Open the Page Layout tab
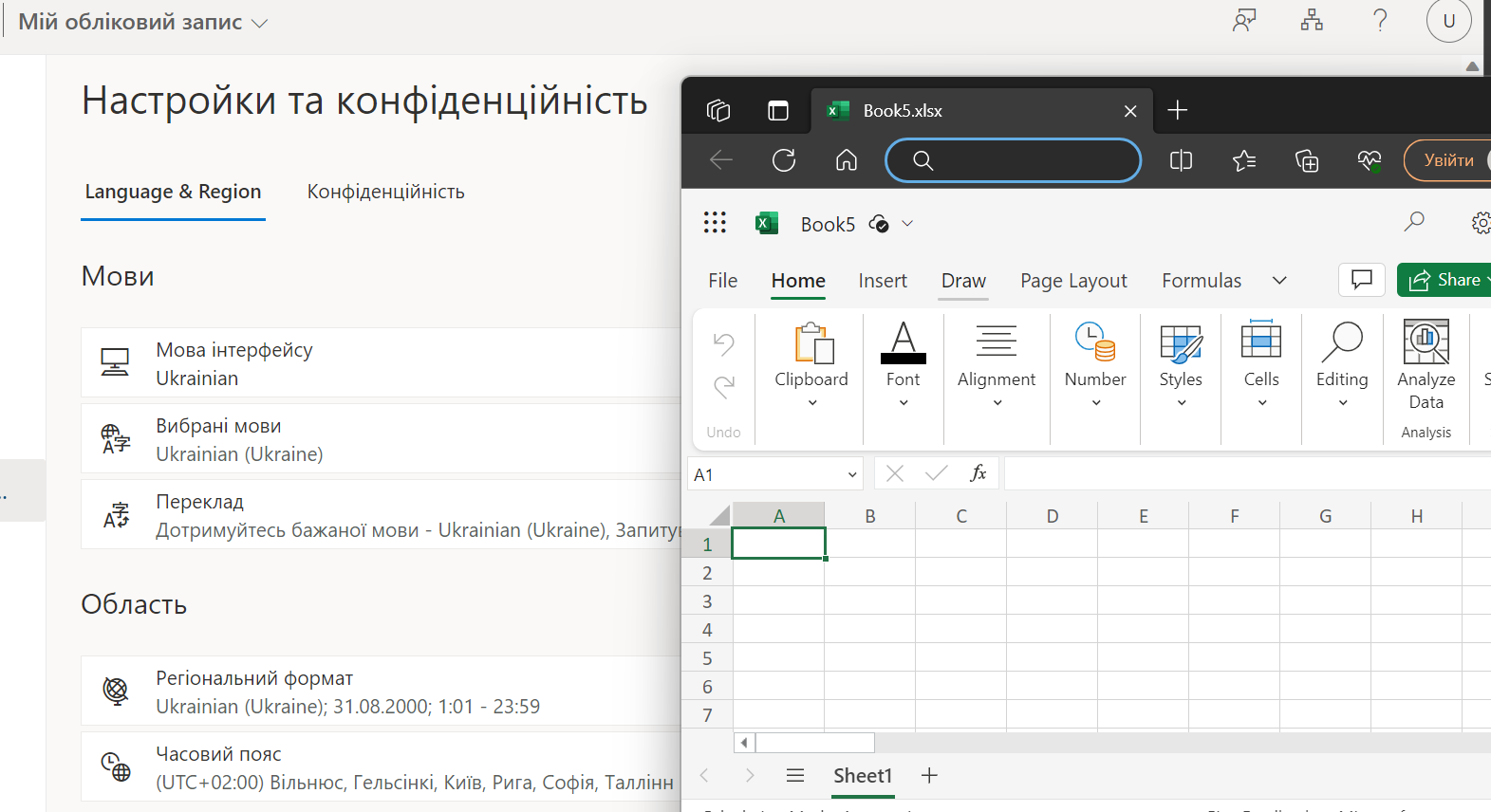 [1073, 281]
